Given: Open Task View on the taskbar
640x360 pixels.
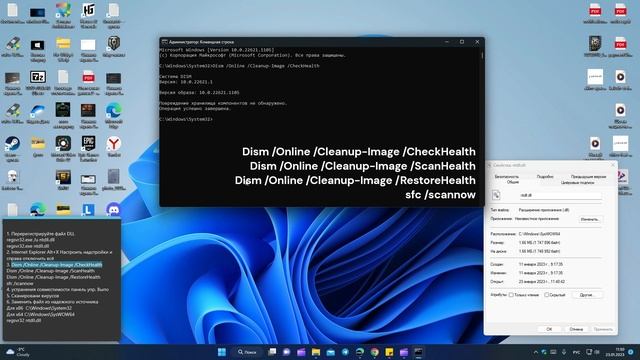Looking at the screenshot, I should pos(272,352).
